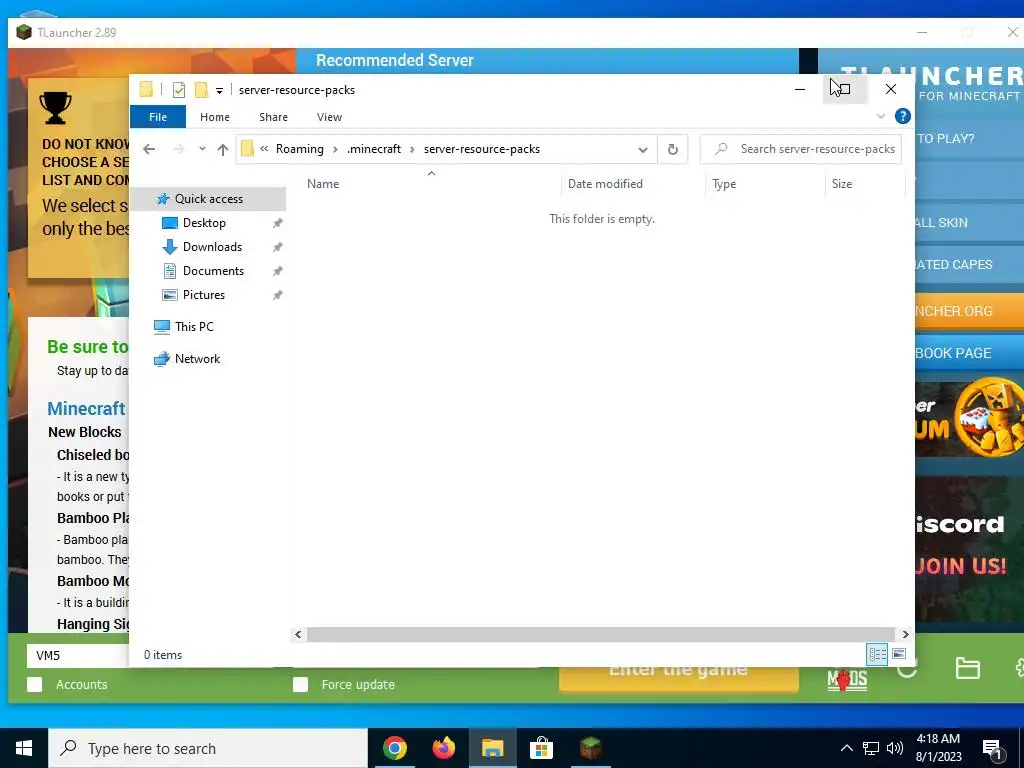Open recent locations dropdown arrow
1024x768 pixels.
point(202,149)
